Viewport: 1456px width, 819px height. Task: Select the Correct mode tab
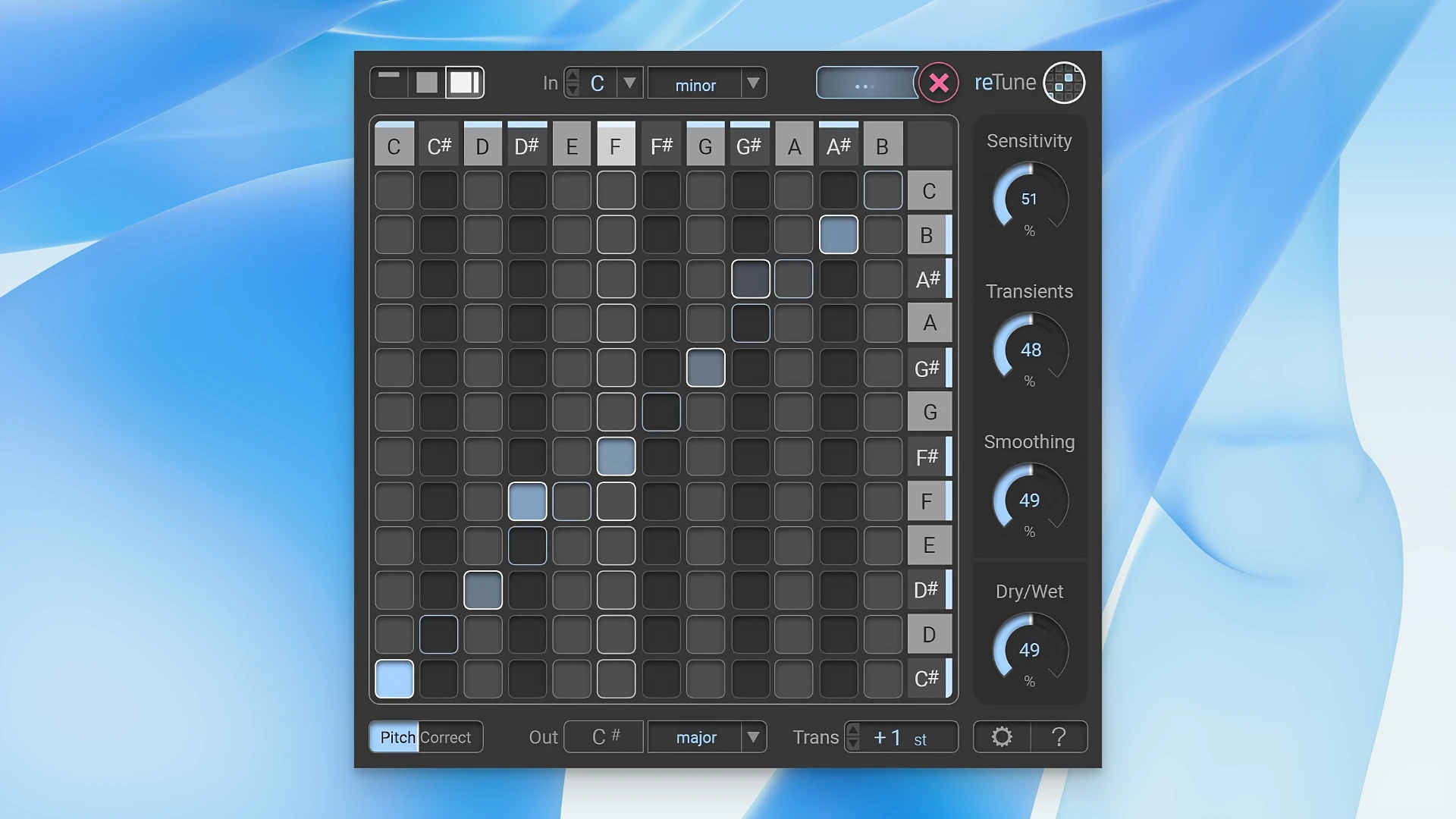tap(446, 737)
